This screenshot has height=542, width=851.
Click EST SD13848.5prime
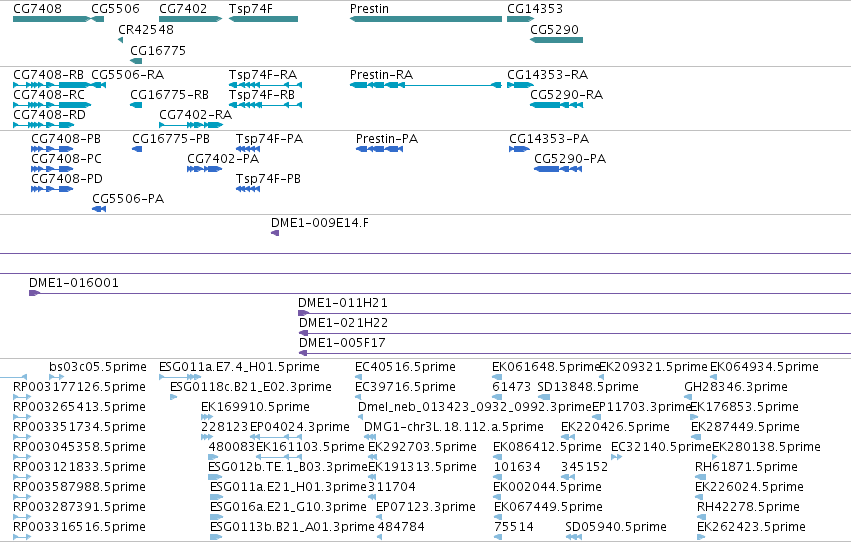click(544, 397)
